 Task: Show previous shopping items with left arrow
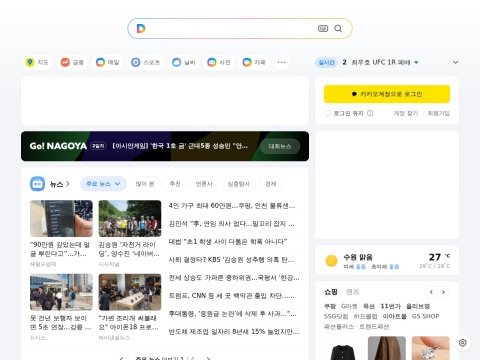pyautogui.click(x=431, y=292)
